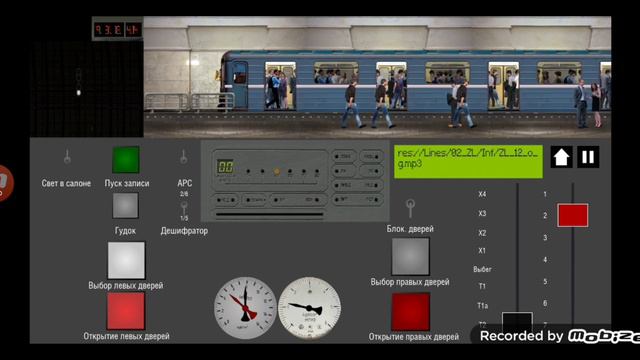Flip the Дешифратор switch
The width and height of the screenshot is (640, 360).
tap(184, 208)
